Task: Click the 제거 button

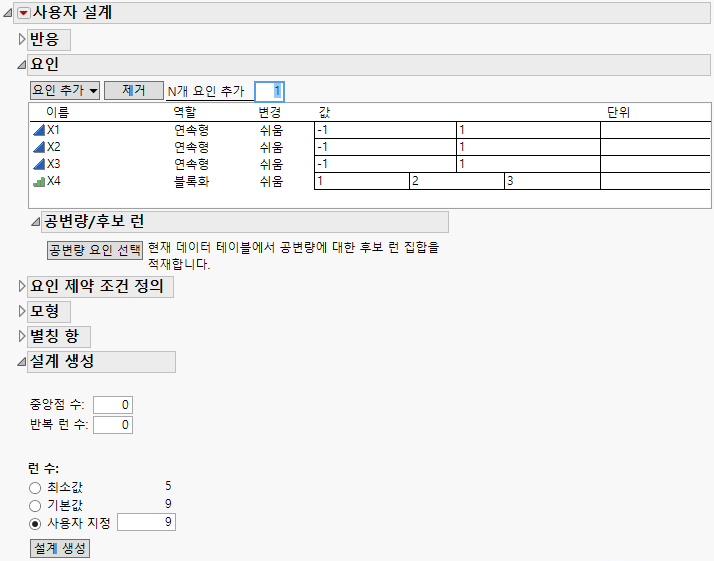Action: coord(134,91)
